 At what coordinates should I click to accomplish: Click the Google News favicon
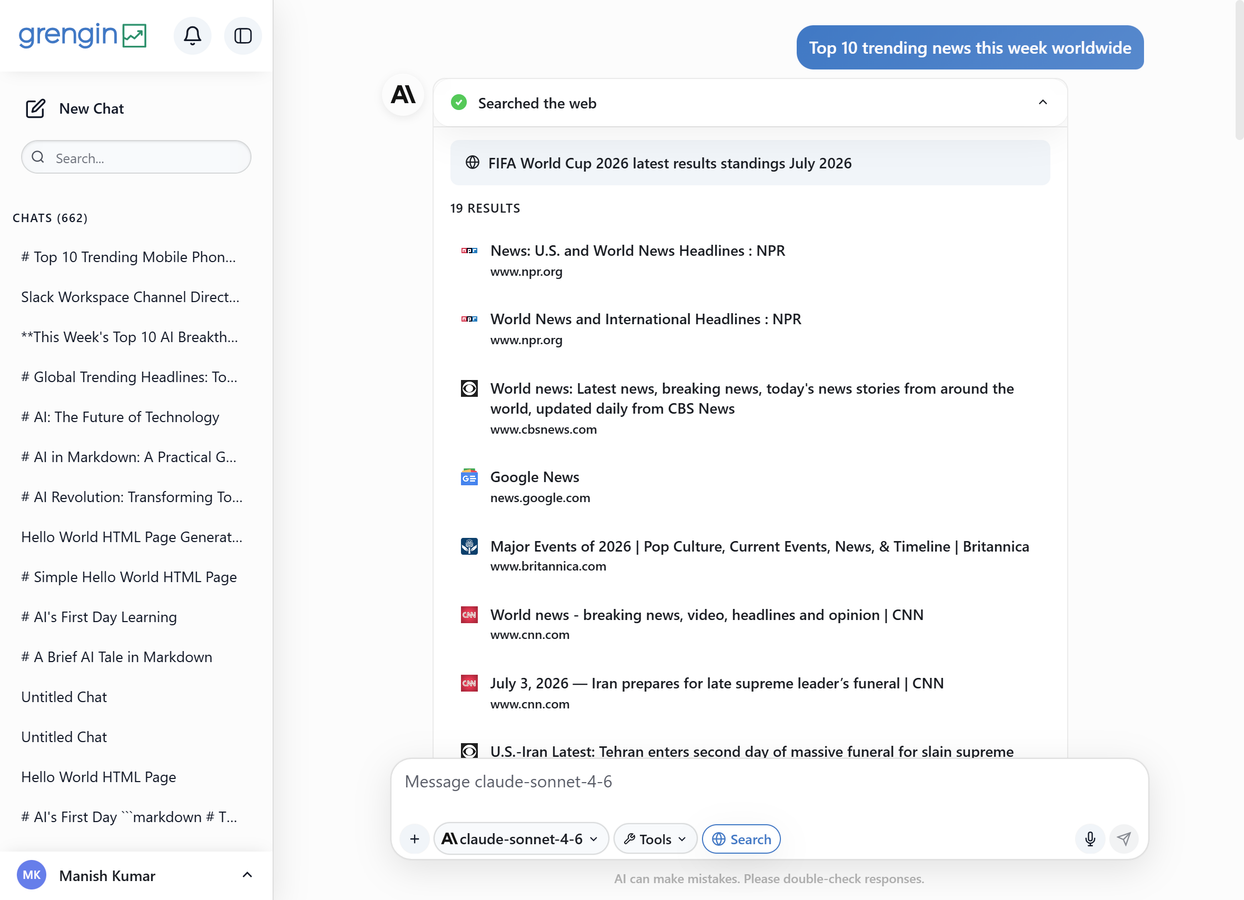tap(469, 477)
